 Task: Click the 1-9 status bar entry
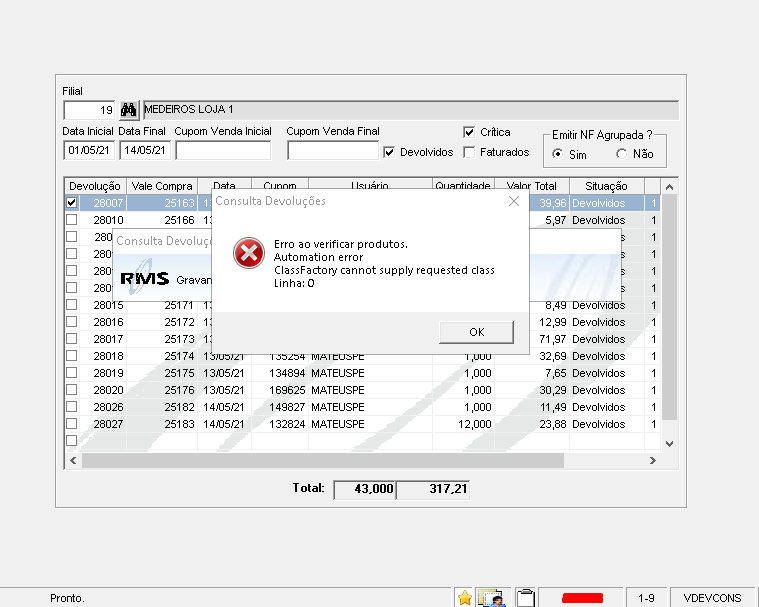coord(646,598)
